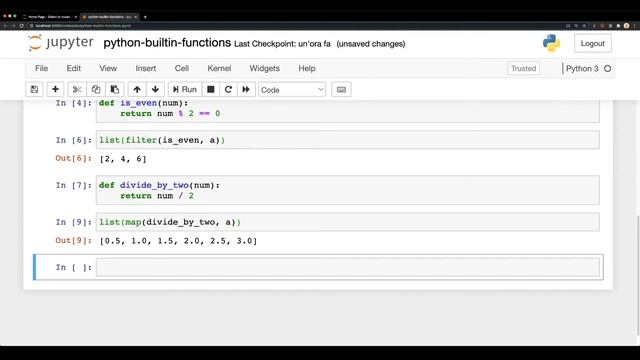This screenshot has width=640, height=360.
Task: Open command palette keyboard icon
Action: point(341,89)
